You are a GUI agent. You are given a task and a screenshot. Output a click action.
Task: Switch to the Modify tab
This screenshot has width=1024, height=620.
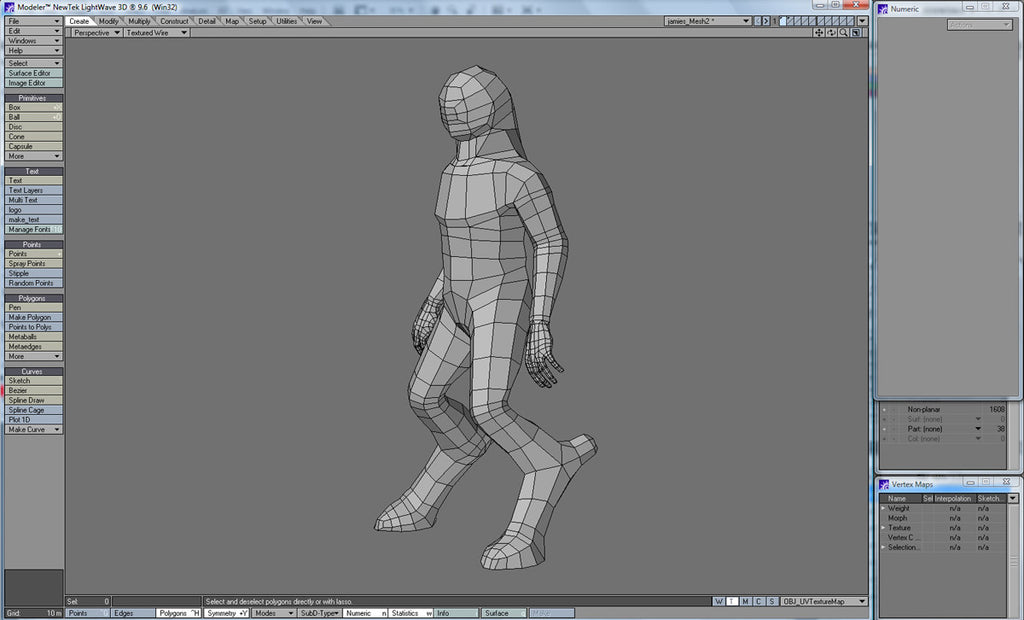[x=110, y=20]
